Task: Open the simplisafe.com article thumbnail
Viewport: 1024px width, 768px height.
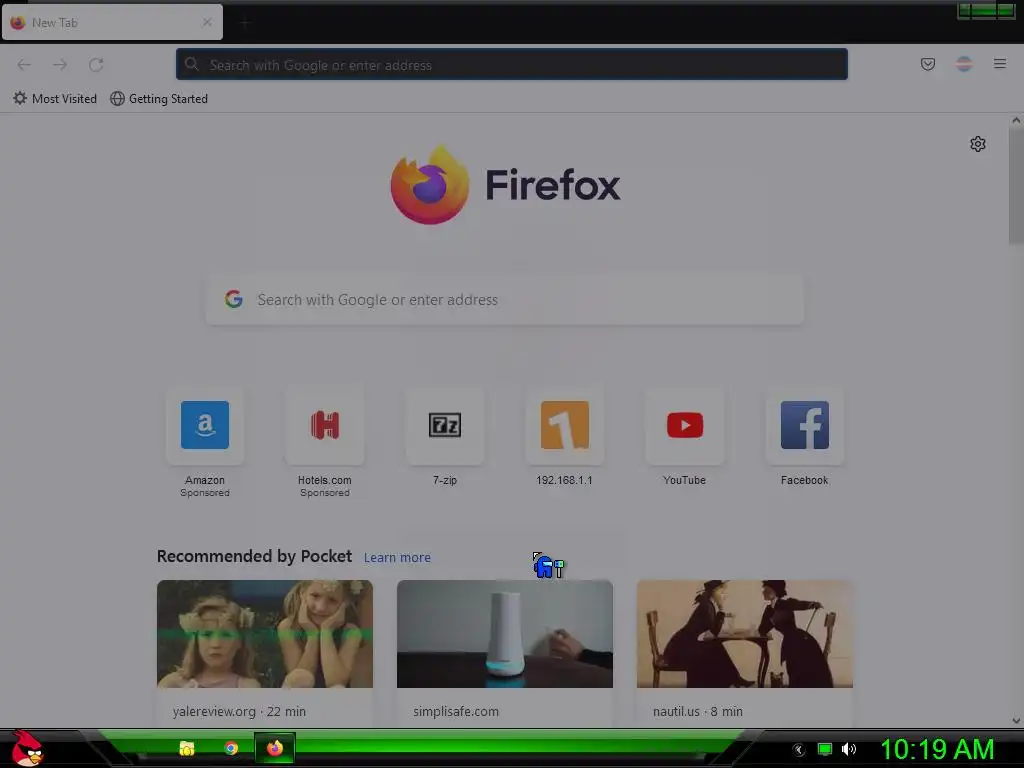Action: coord(505,633)
